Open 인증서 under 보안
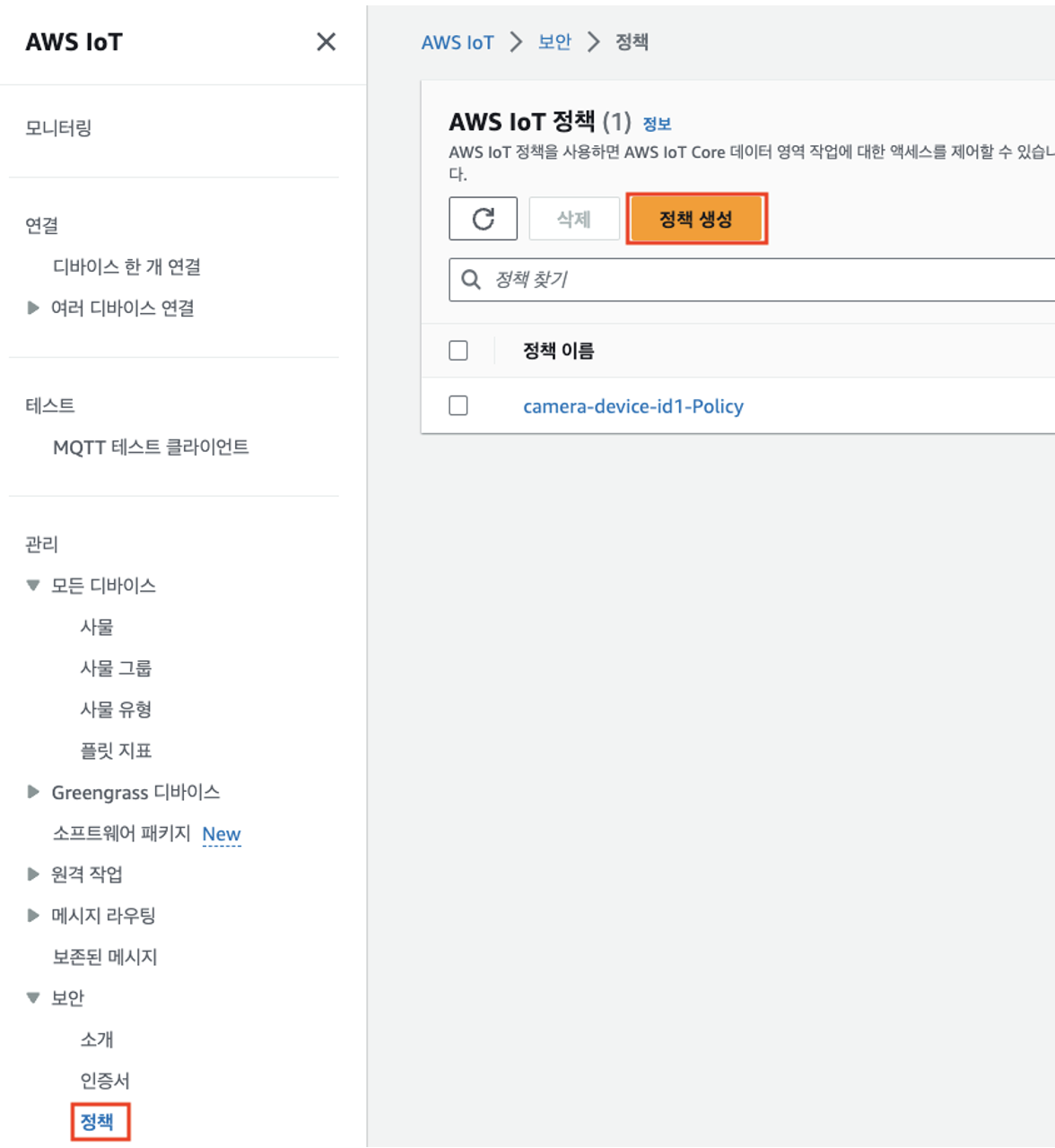The image size is (1055, 1148). pyautogui.click(x=105, y=1081)
